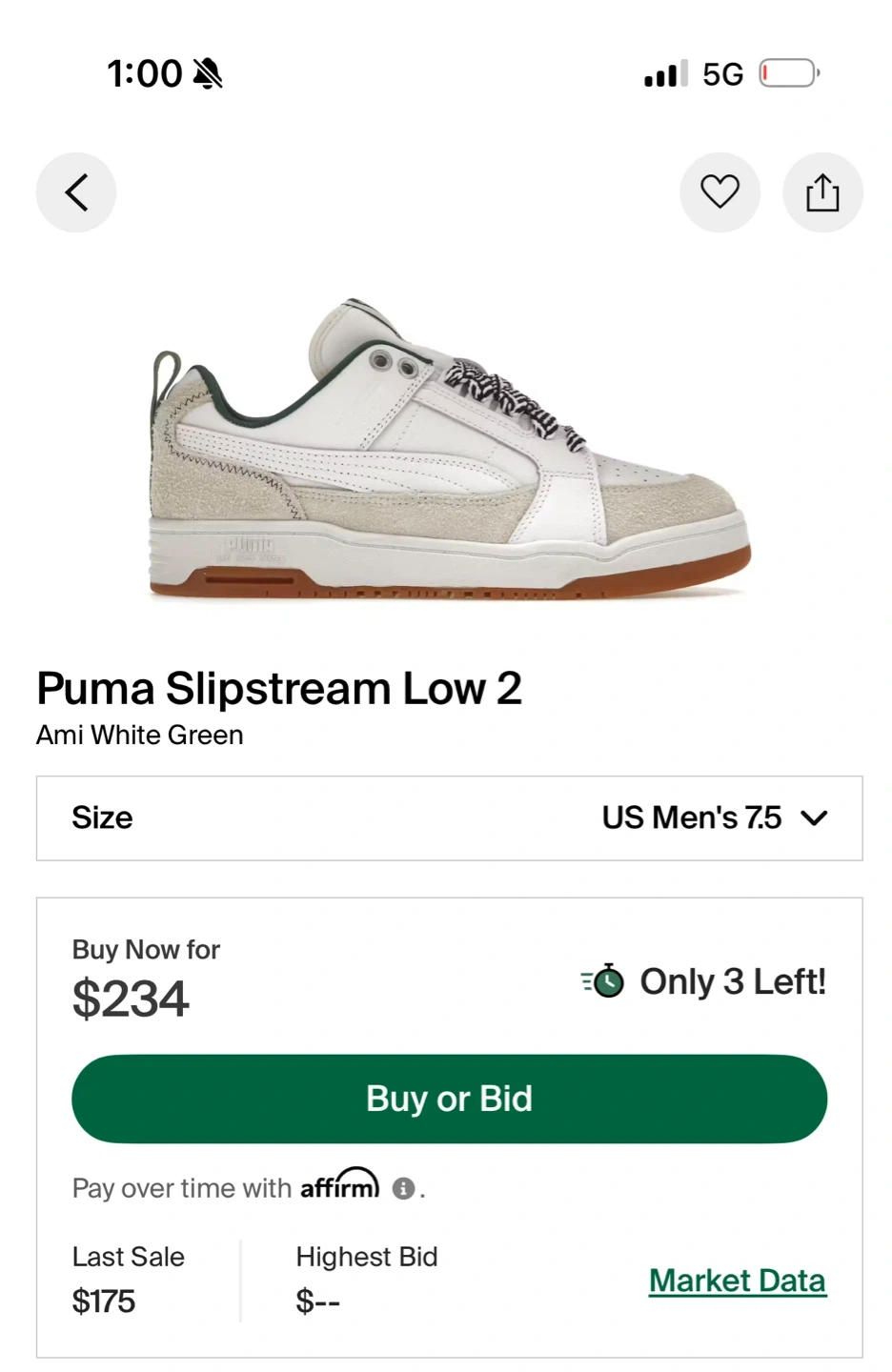The width and height of the screenshot is (892, 1372).
Task: Tap the Puma Slipstream sneaker image
Action: coord(449,448)
